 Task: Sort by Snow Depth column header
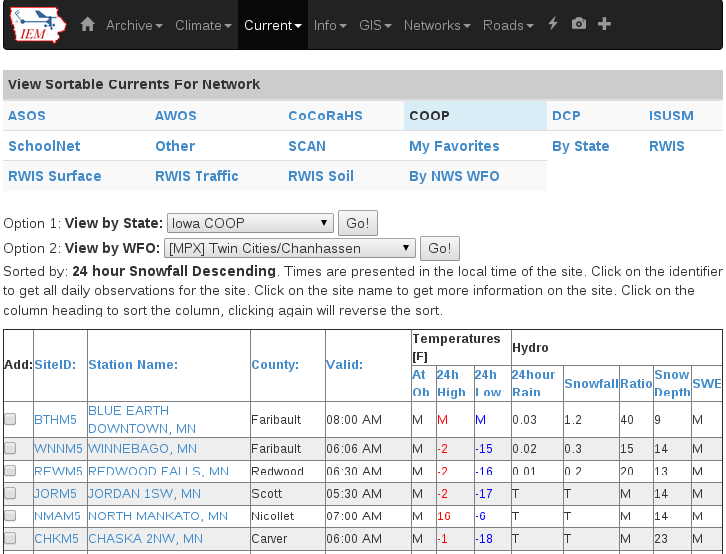(672, 383)
